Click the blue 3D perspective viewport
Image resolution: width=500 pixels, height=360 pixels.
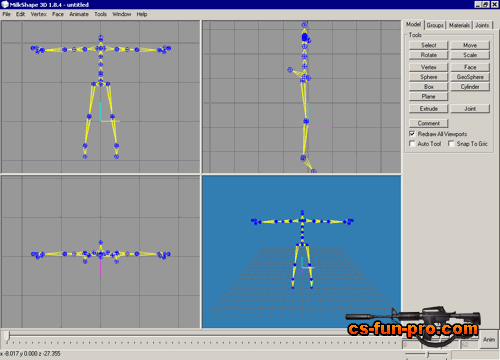[301, 252]
